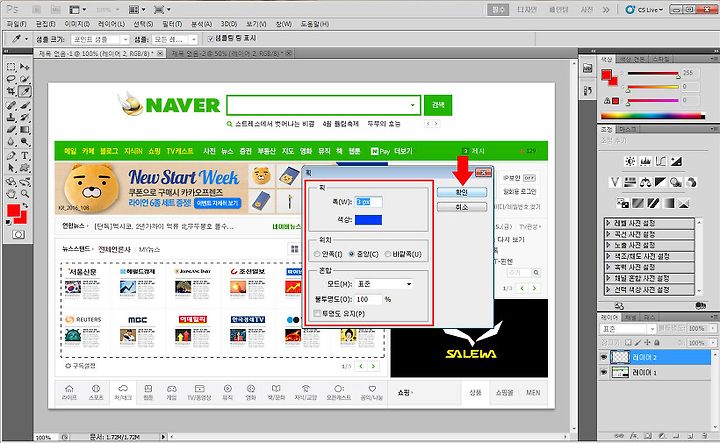Select the Dodge tool
720x443 pixels.
click(25, 142)
